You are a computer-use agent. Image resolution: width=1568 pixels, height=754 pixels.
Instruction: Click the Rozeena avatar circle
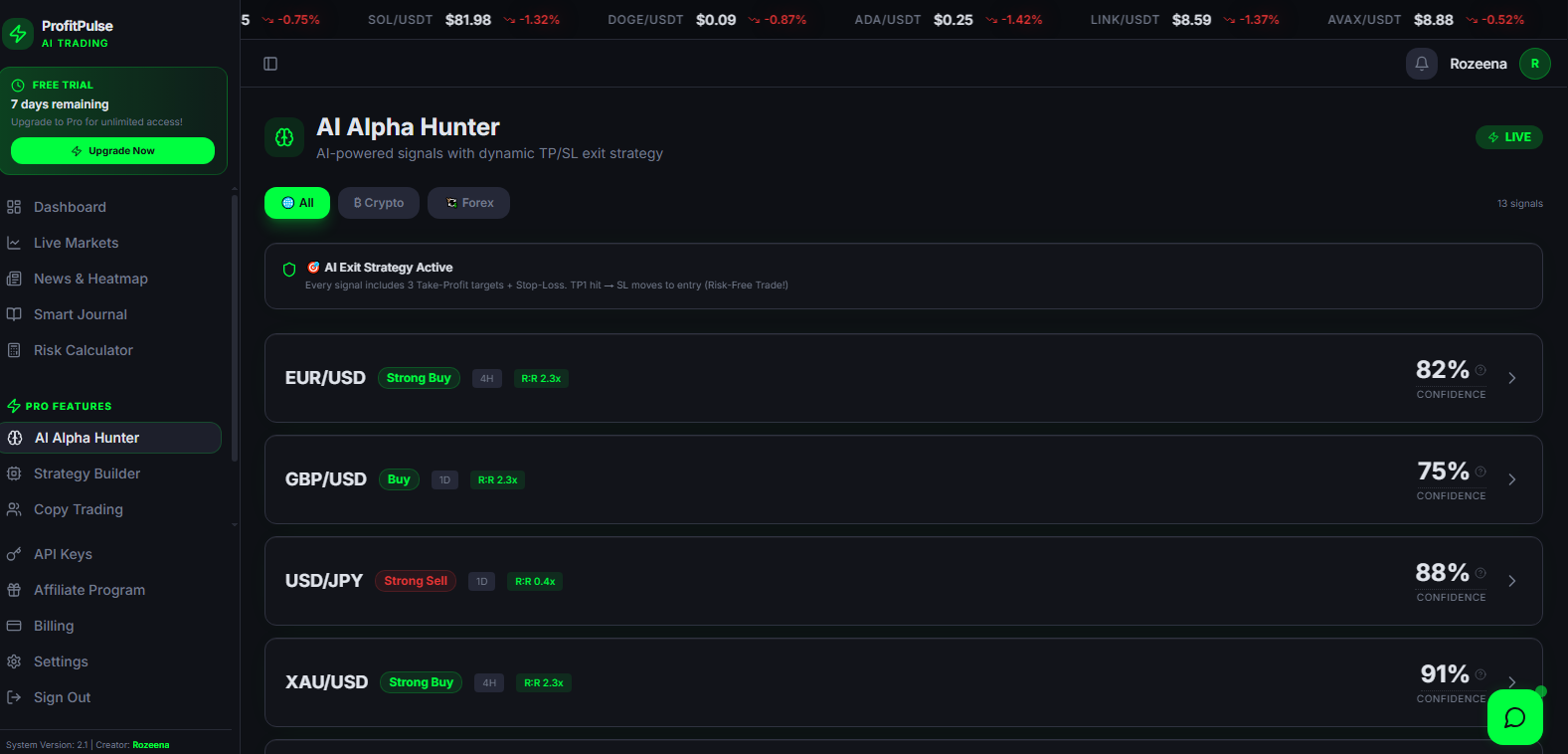click(x=1535, y=64)
